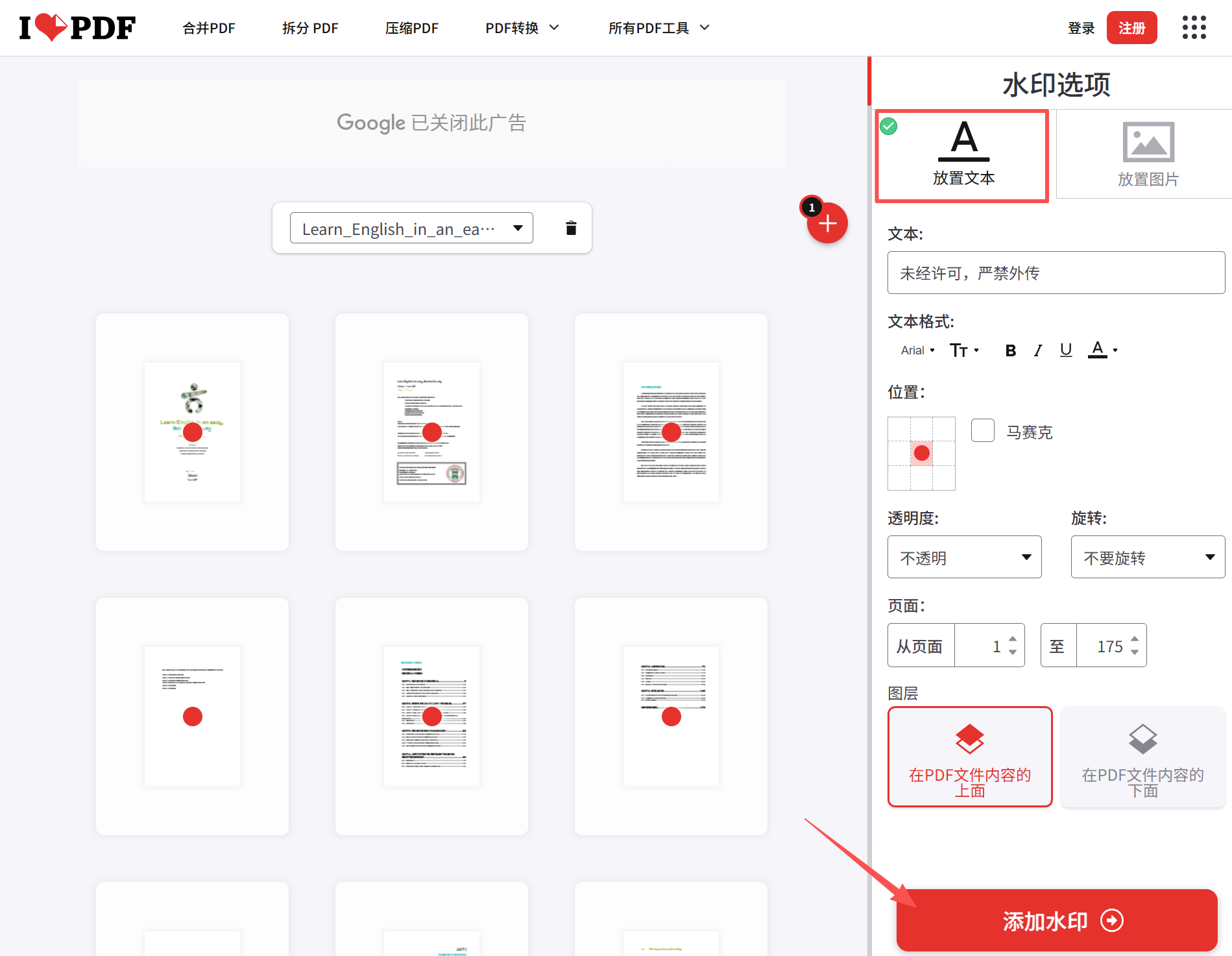Open the 所有PDF工具 menu
1232x956 pixels.
click(658, 27)
